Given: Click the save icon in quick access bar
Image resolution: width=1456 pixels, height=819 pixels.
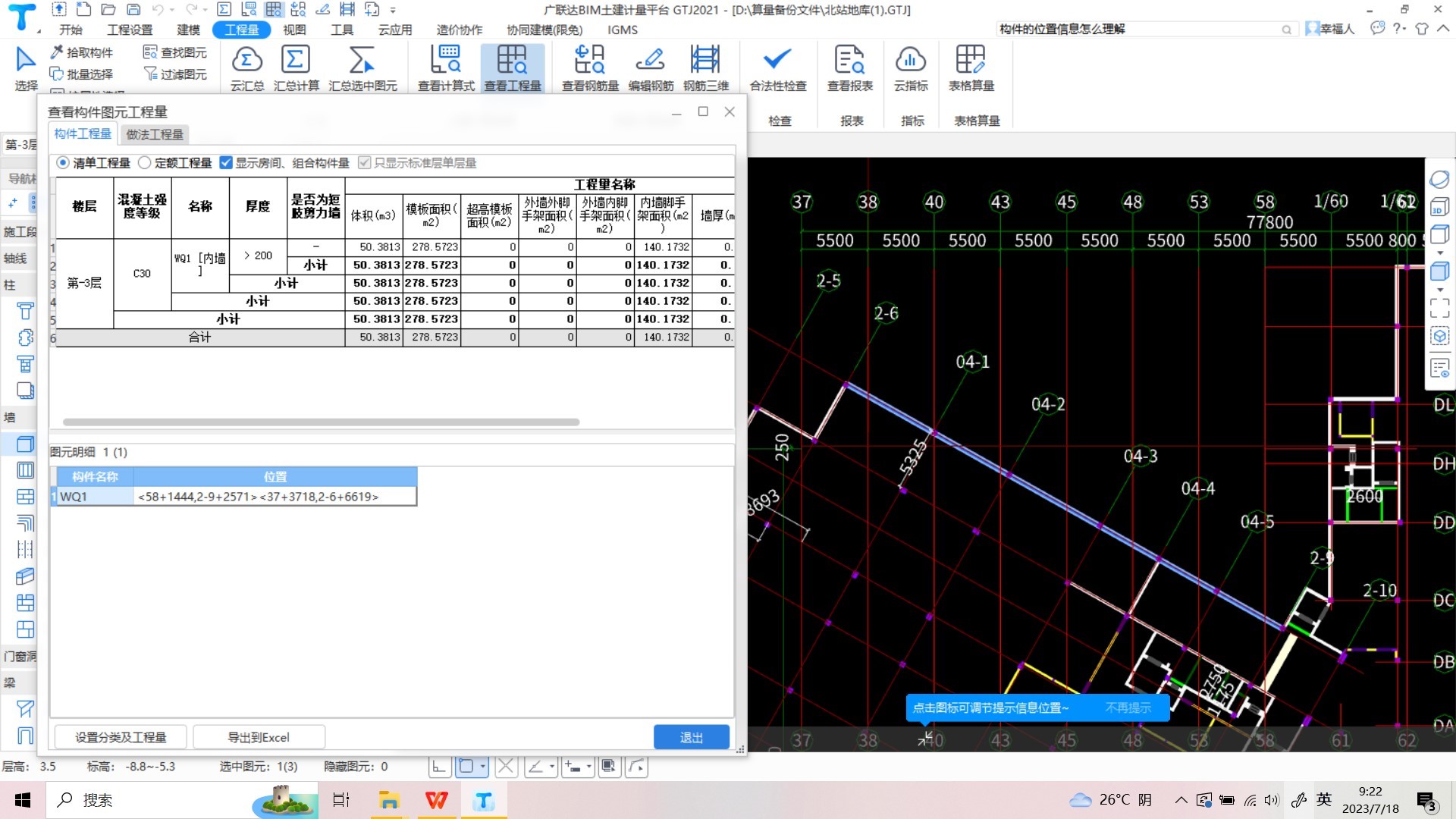Looking at the screenshot, I should pyautogui.click(x=133, y=10).
